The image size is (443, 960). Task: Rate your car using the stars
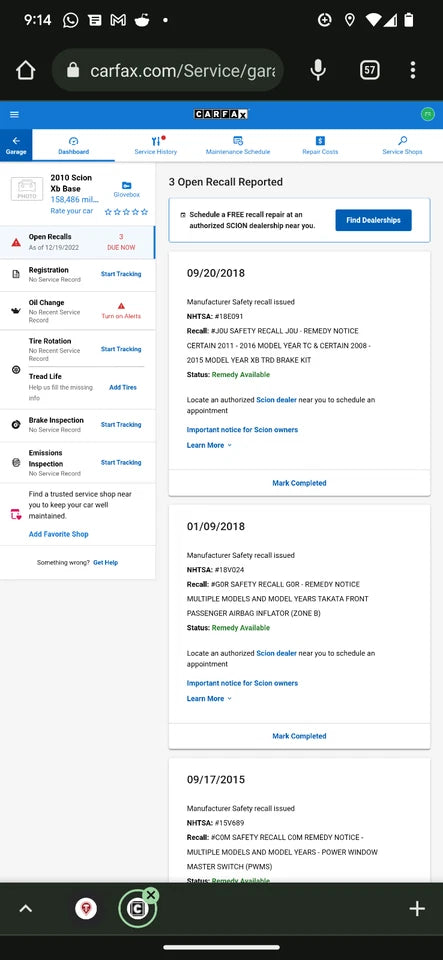click(126, 212)
